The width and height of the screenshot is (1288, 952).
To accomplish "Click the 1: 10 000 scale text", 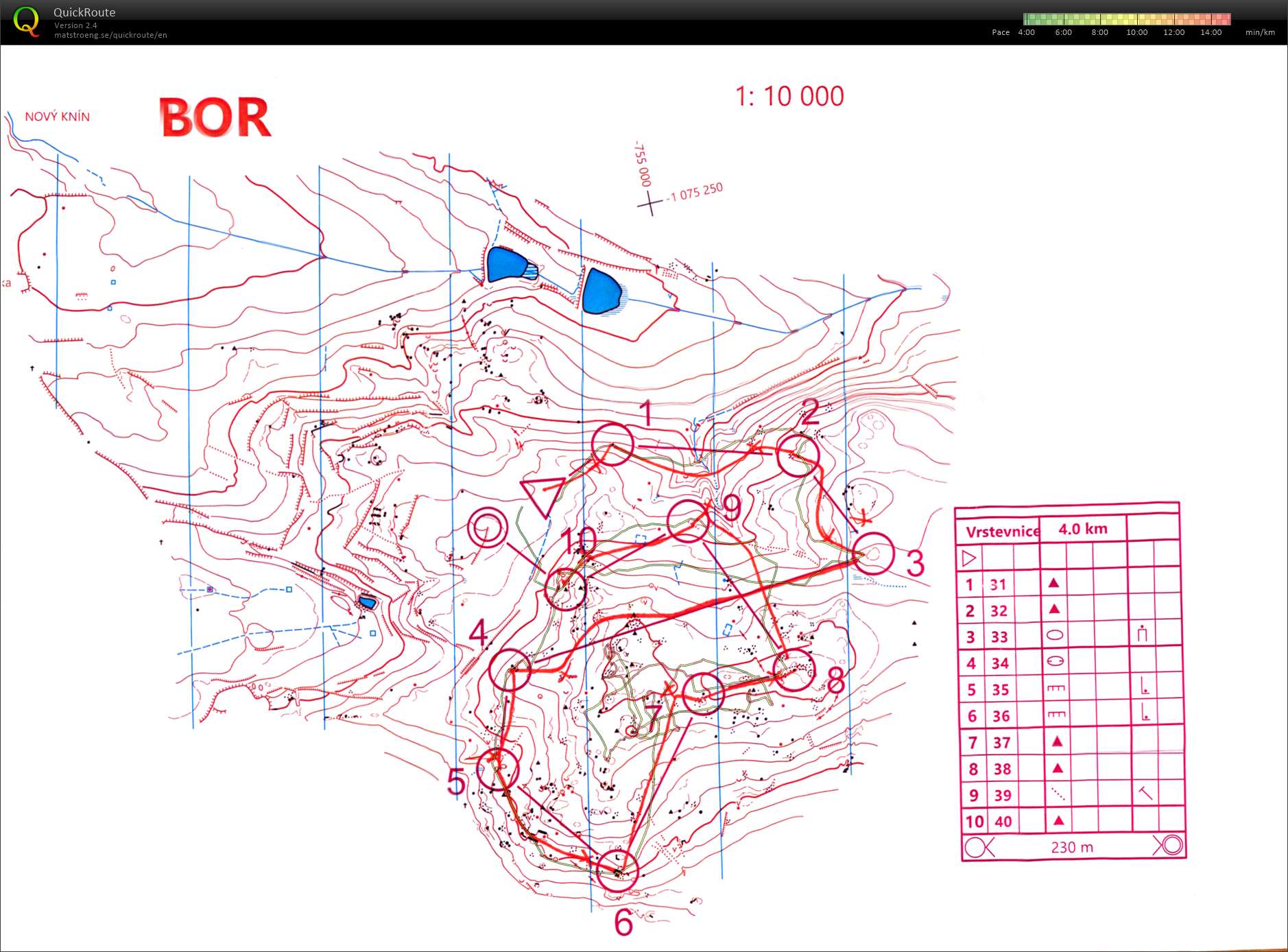I will coord(789,96).
